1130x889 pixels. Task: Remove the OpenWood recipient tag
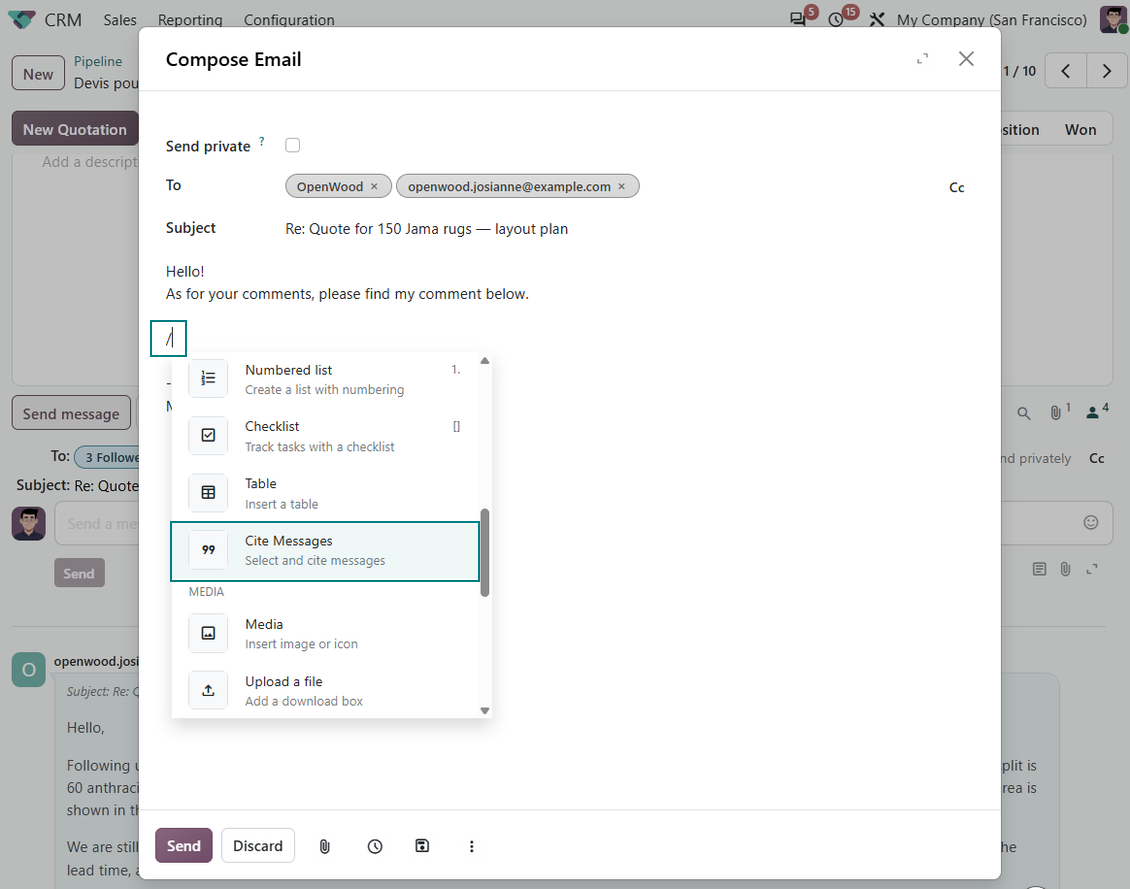tap(374, 187)
